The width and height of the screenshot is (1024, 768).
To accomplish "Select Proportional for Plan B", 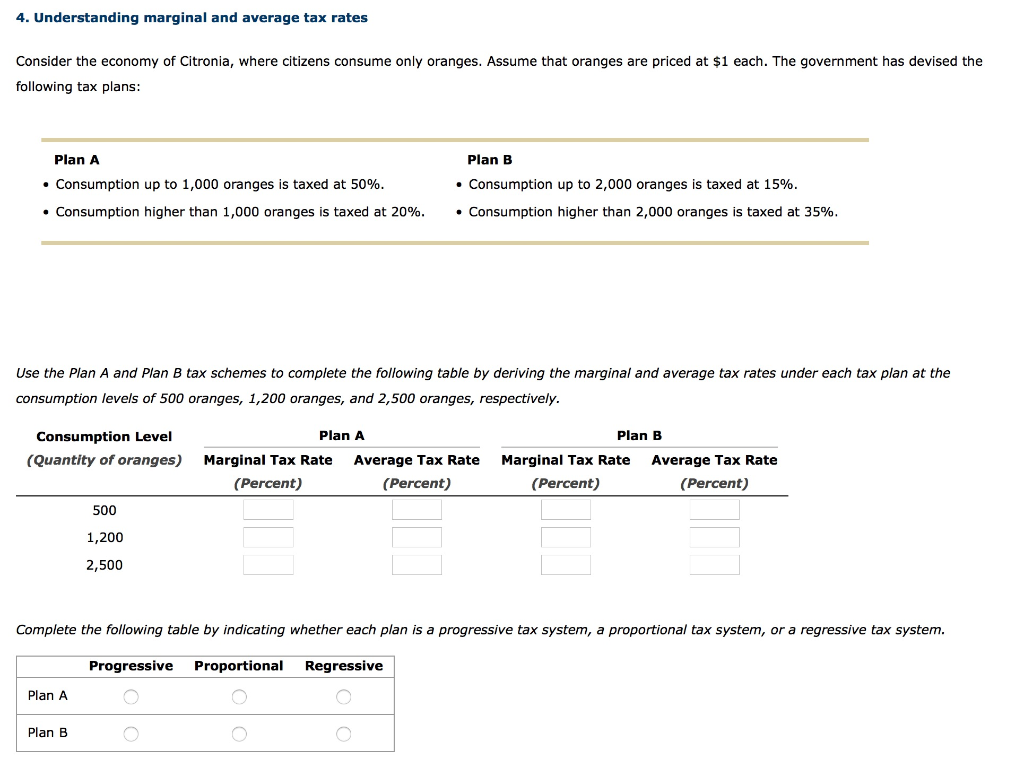I will (x=239, y=733).
